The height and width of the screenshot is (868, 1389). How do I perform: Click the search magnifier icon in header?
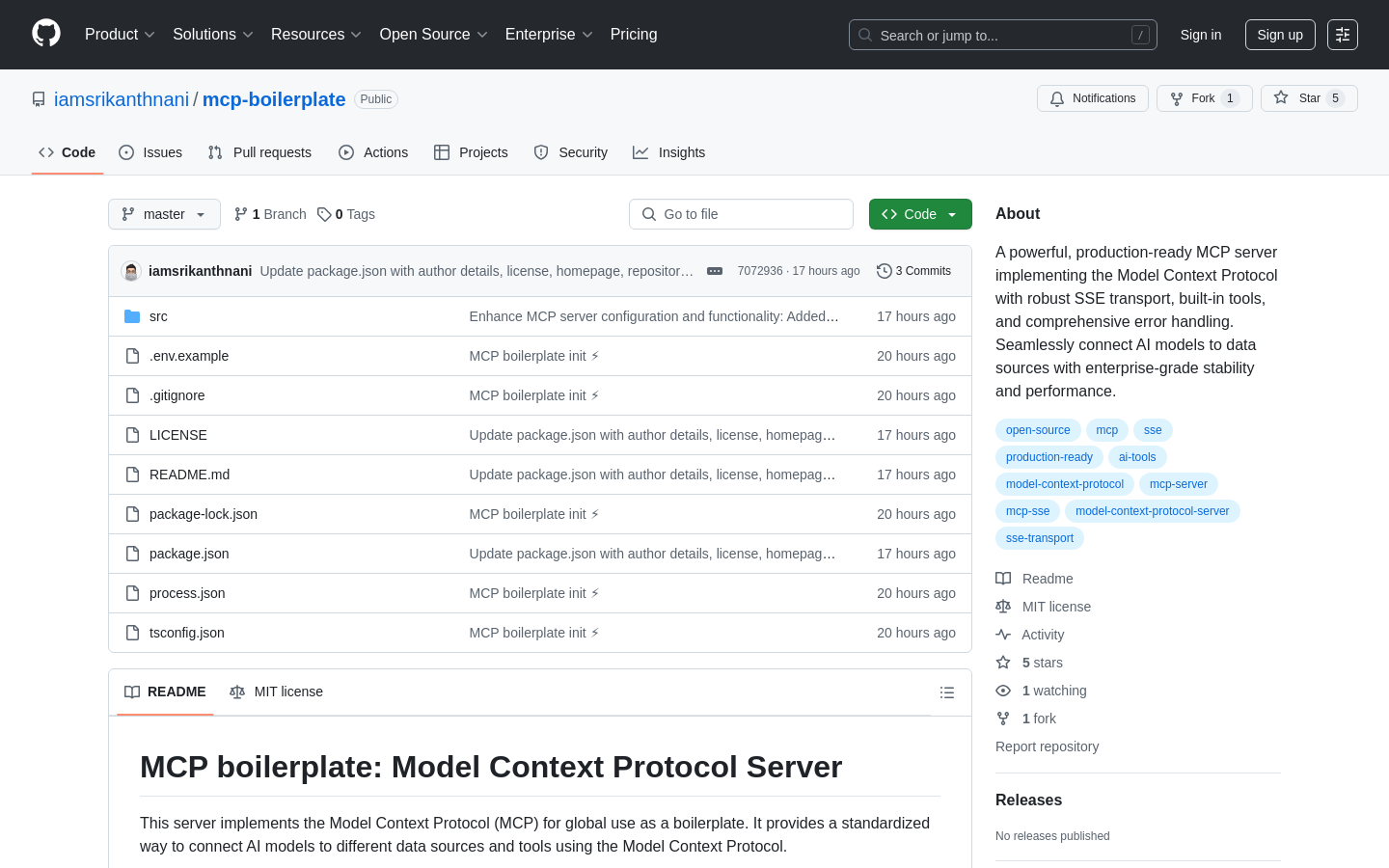click(x=865, y=35)
